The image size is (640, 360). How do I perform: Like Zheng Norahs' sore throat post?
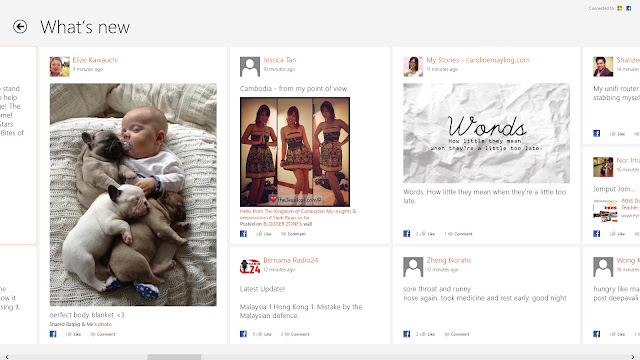pyautogui.click(x=426, y=334)
